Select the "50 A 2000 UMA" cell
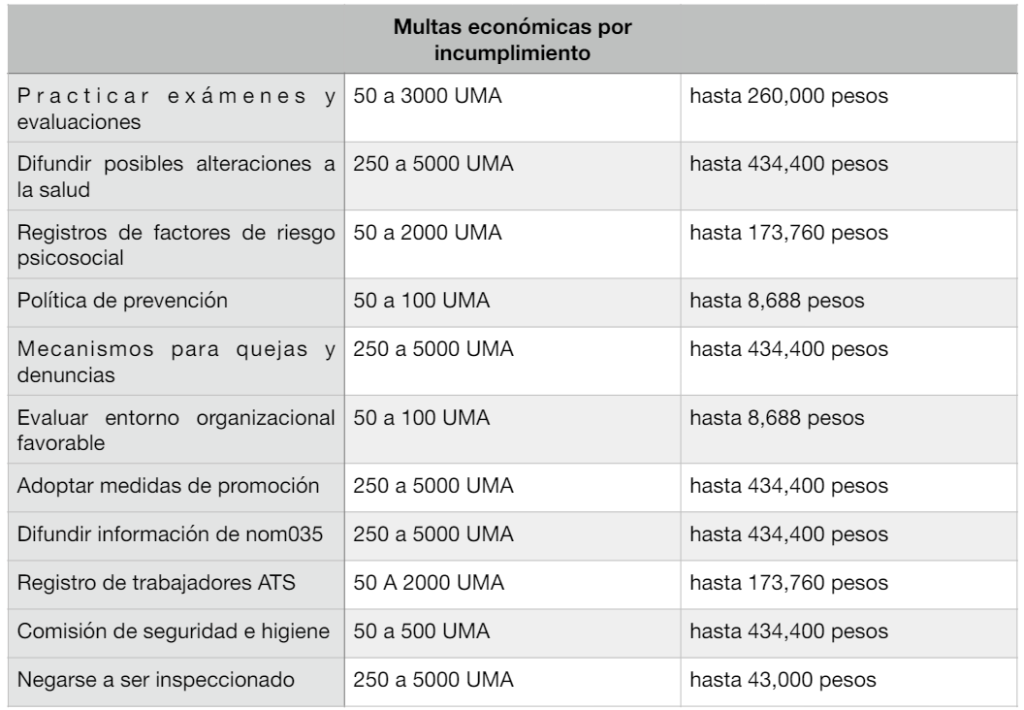This screenshot has width=1024, height=710. (429, 582)
